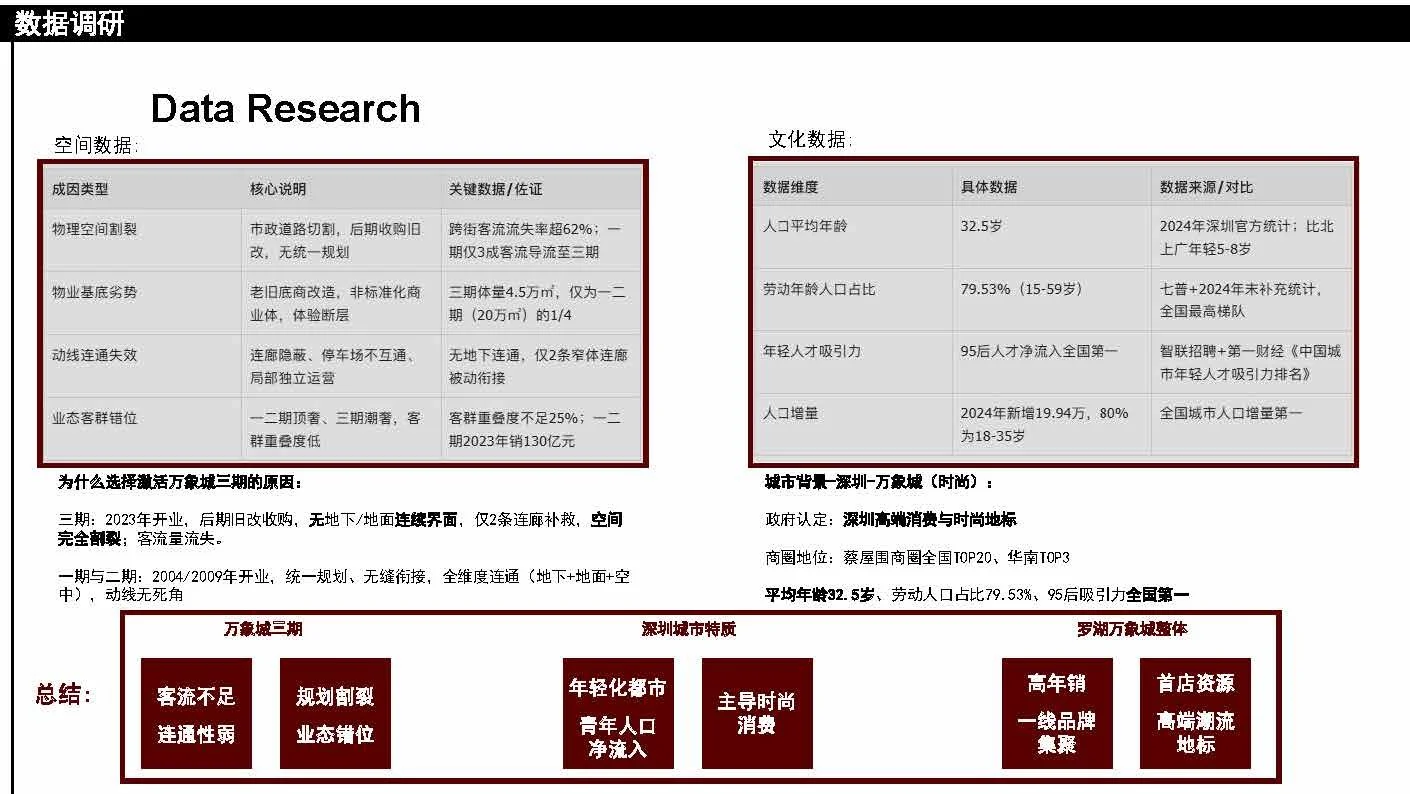
Task: Click the 首店资源 高端潮流地标 box
Action: coord(1195,713)
